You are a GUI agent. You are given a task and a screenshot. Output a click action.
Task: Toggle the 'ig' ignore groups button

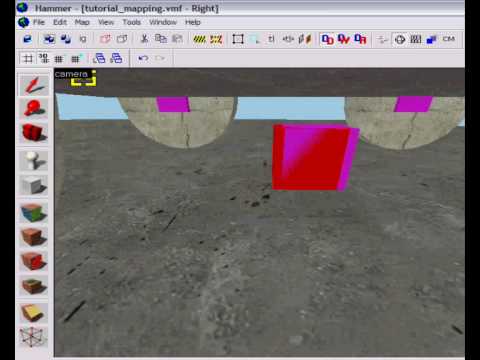coord(82,39)
